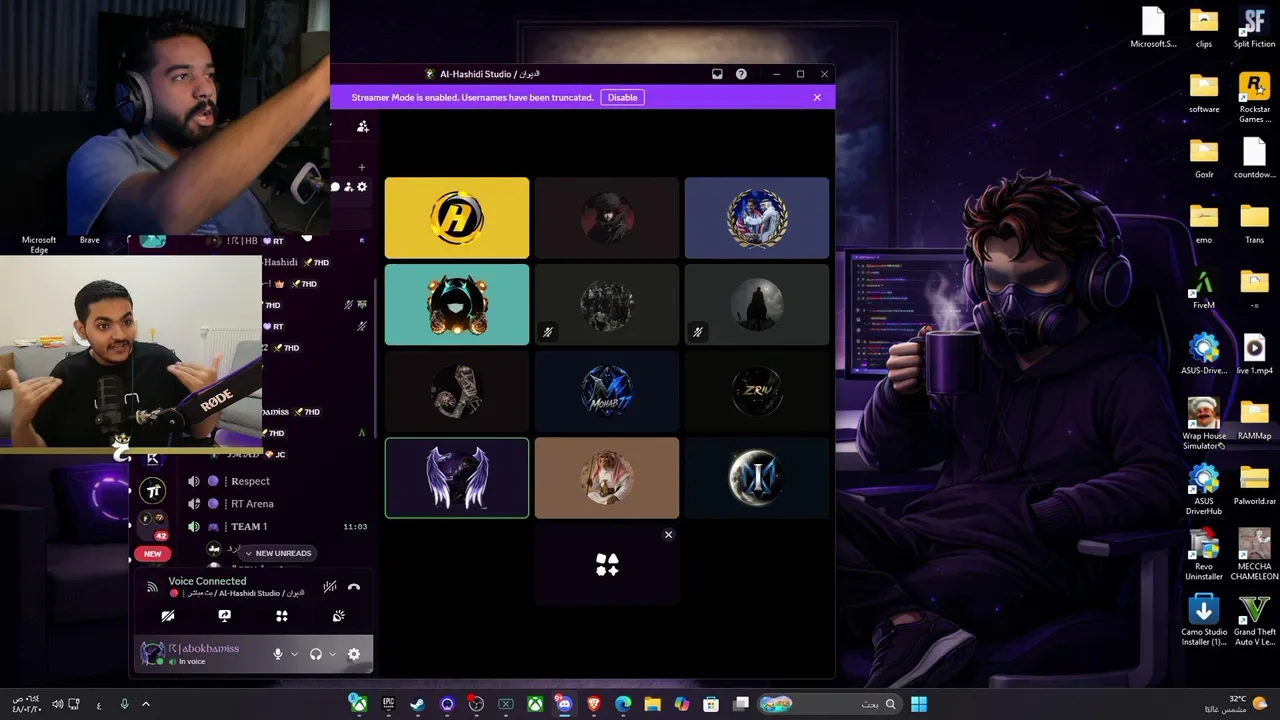The image size is (1280, 720).
Task: Open Discord from the taskbar
Action: tap(565, 704)
